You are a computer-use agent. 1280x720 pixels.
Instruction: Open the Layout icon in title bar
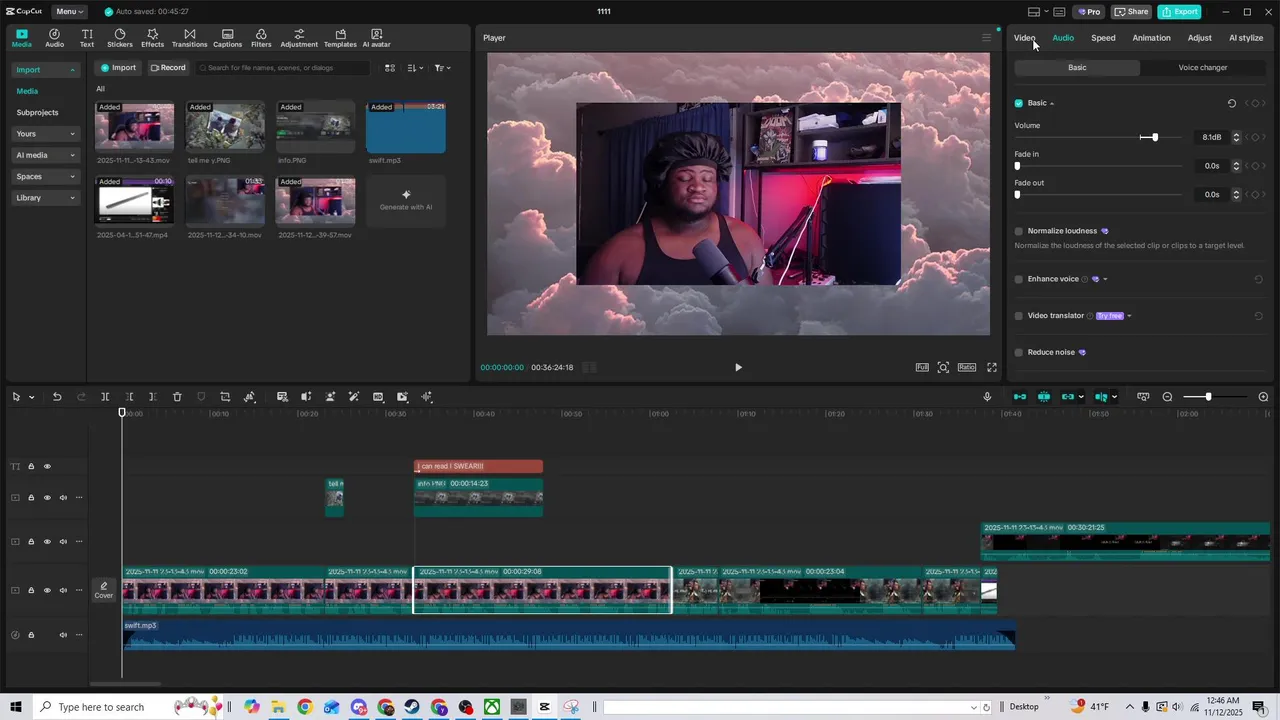[1034, 12]
